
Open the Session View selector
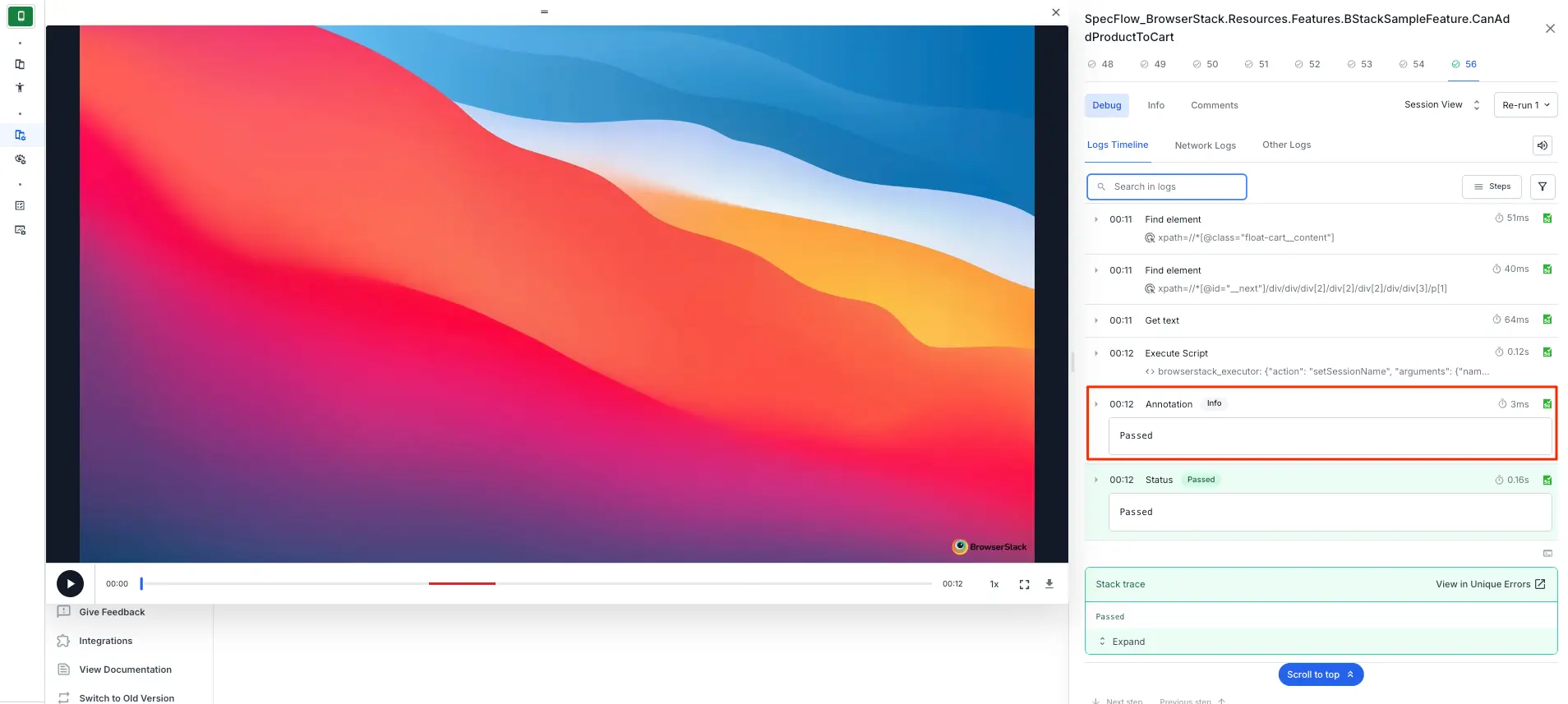[1441, 105]
